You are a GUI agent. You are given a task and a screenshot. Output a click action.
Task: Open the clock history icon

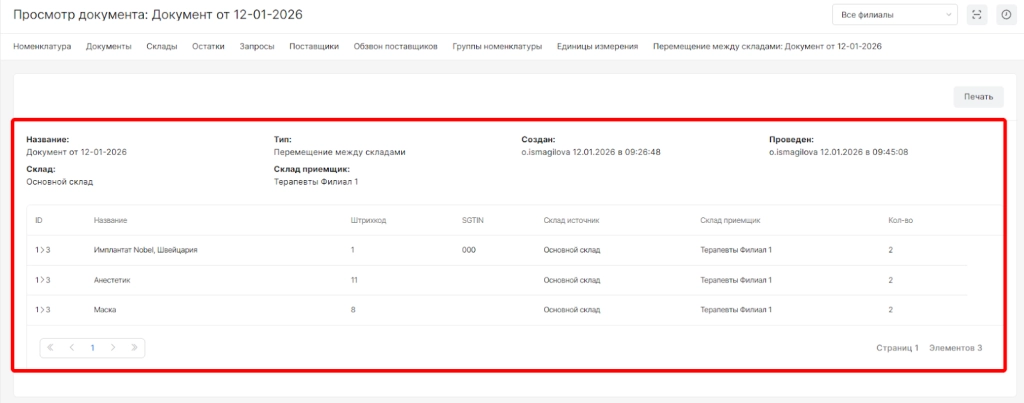click(x=1006, y=15)
